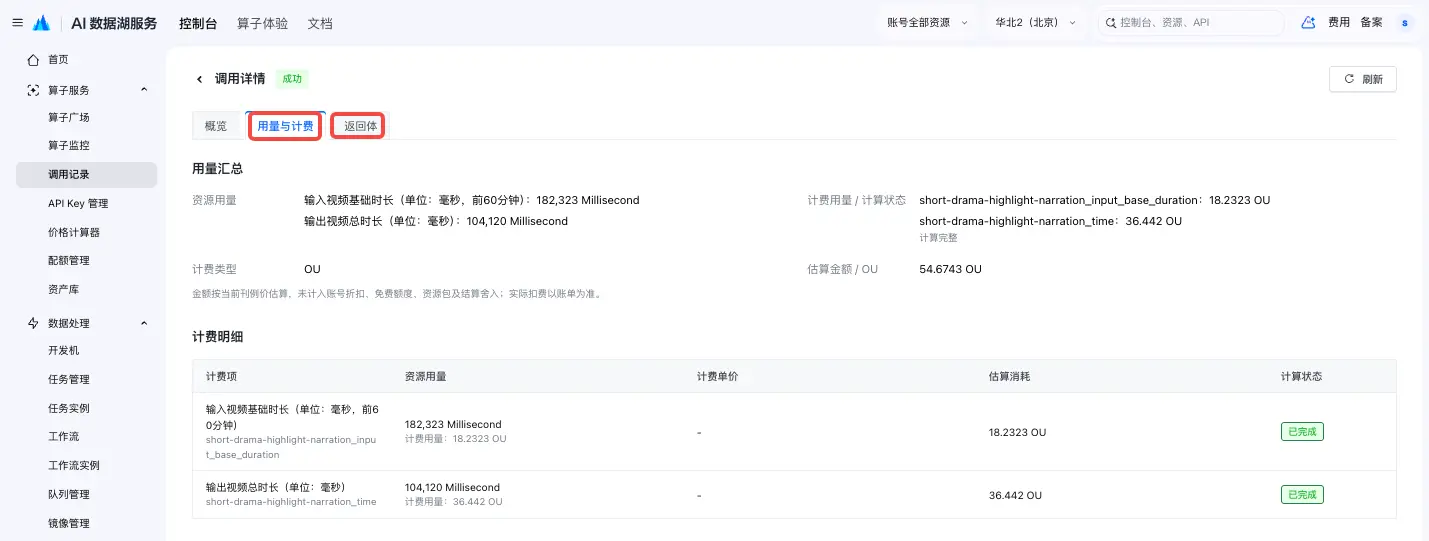The image size is (1429, 541).
Task: Click the 算子服务 section icon
Action: (x=34, y=90)
